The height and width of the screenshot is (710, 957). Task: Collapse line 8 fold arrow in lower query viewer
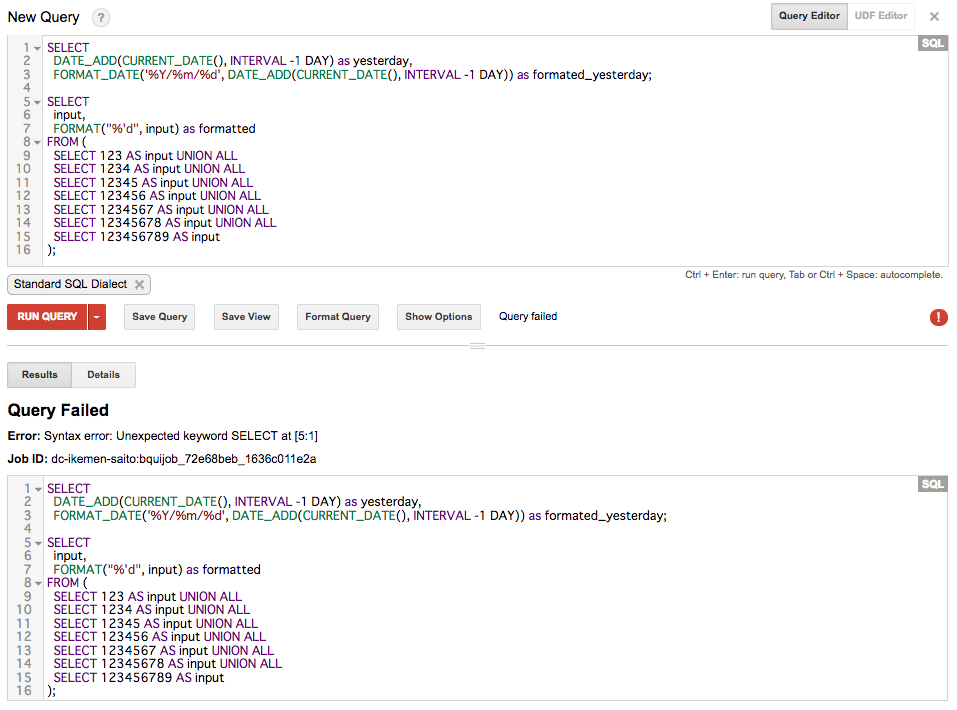38,583
